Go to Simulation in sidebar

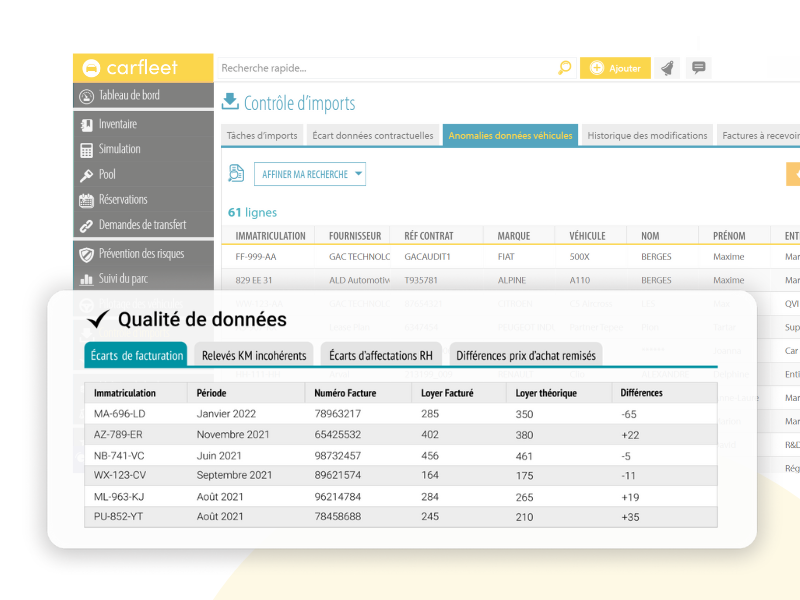point(119,149)
